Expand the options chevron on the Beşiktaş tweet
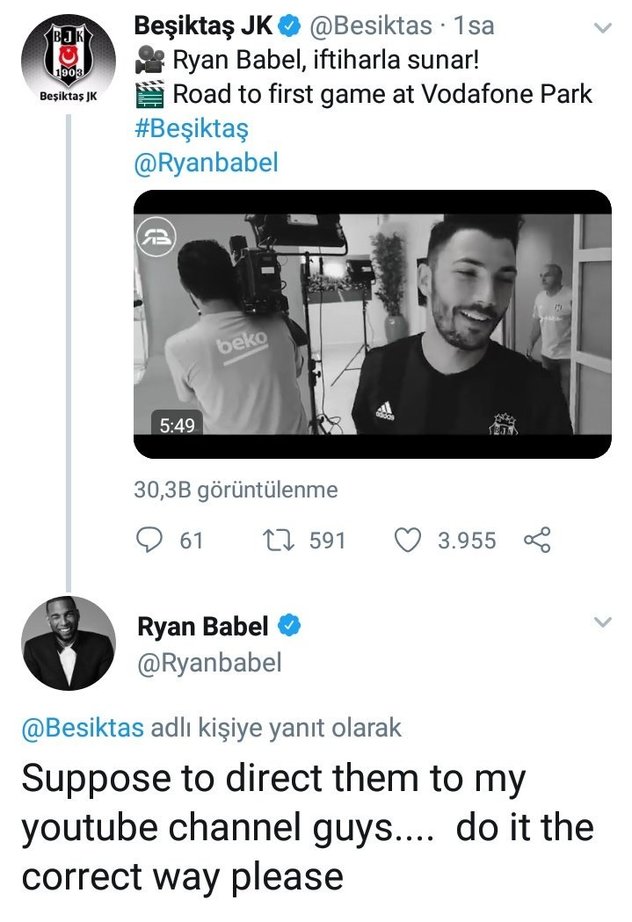The width and height of the screenshot is (632, 922). [602, 29]
